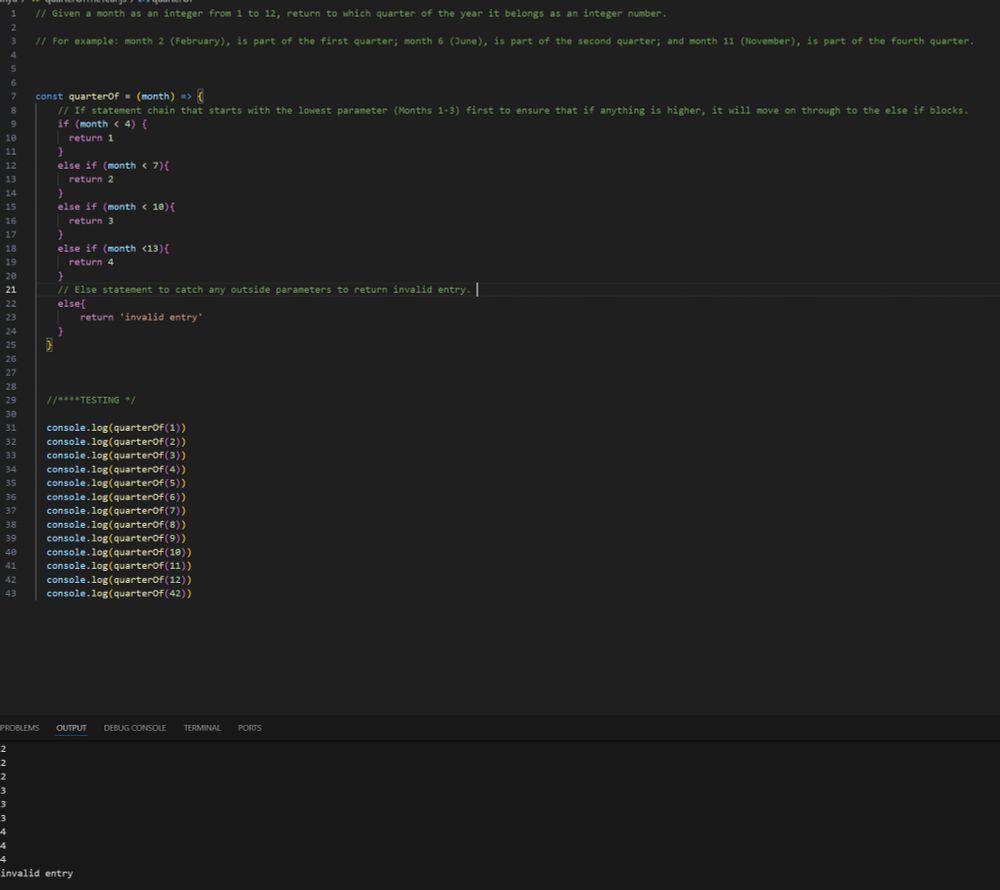Screen dimensions: 1000x890
Task: Click the return 'invalid entry' code line
Action: click(x=141, y=317)
